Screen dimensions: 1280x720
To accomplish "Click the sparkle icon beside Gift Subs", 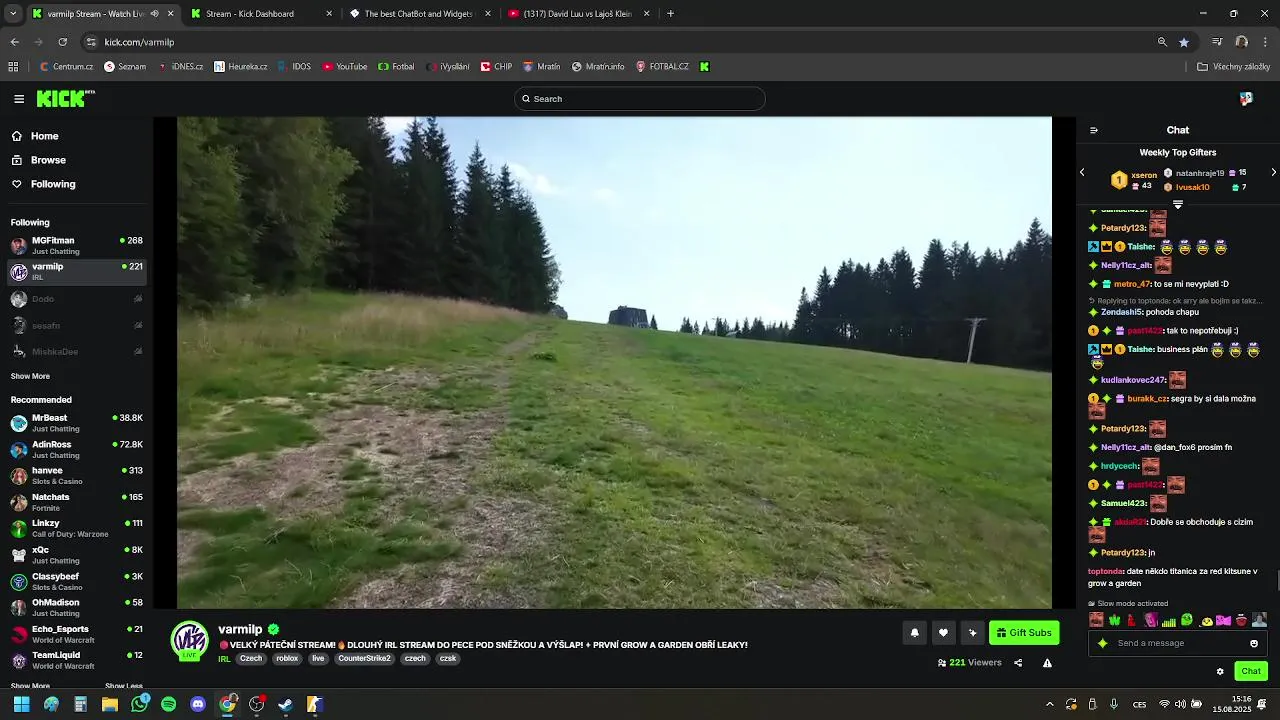I will click(x=972, y=633).
